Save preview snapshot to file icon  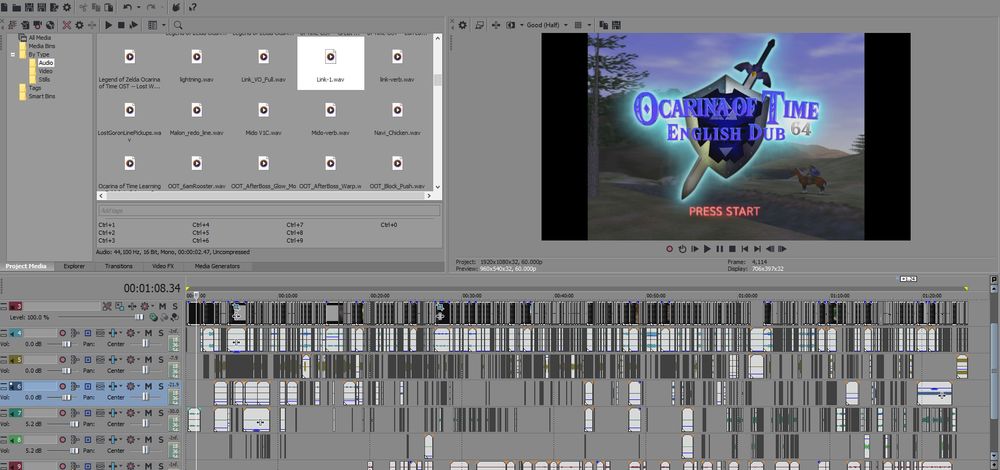tap(616, 25)
